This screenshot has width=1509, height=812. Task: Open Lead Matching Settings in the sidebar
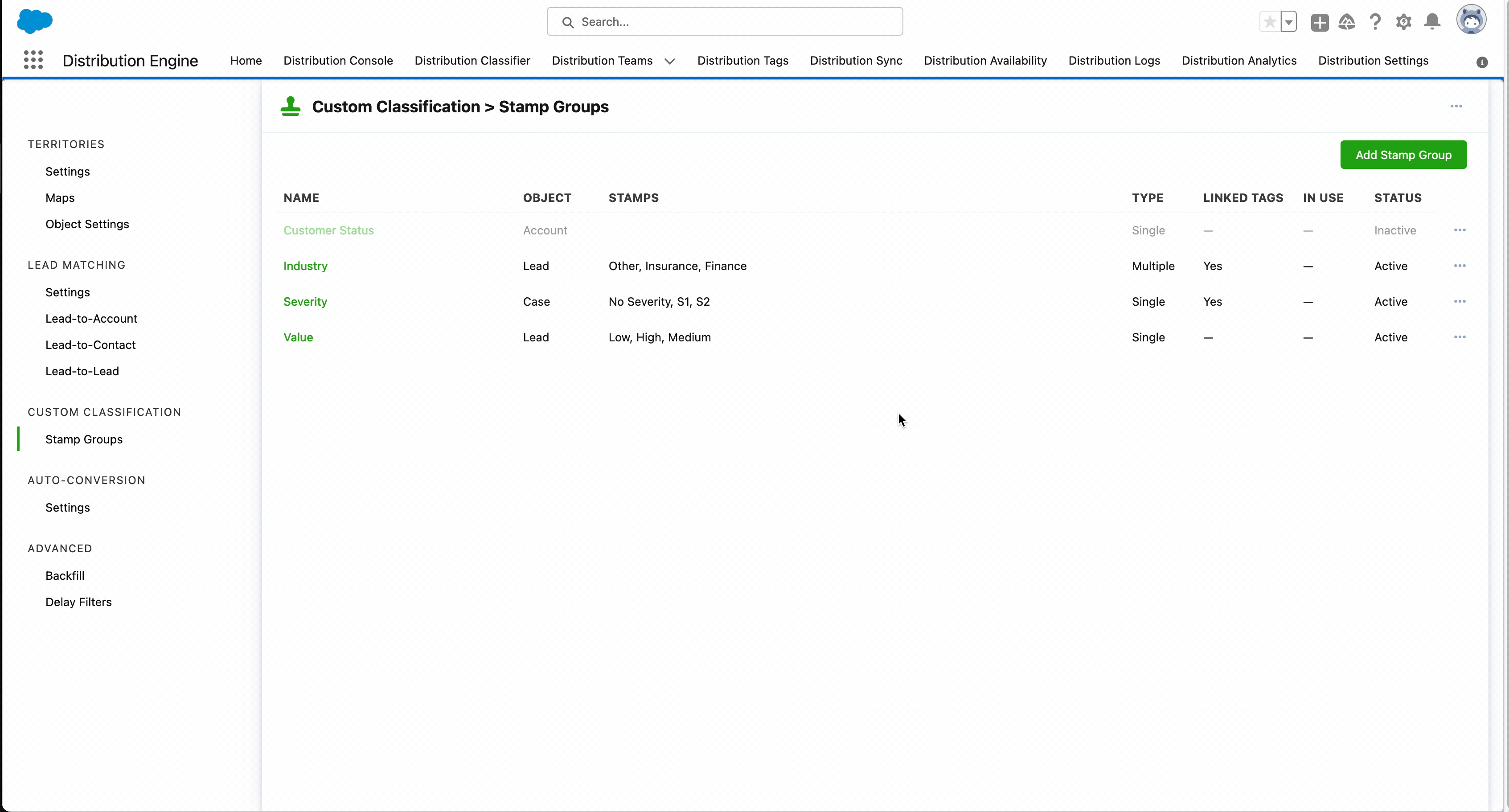(x=67, y=292)
